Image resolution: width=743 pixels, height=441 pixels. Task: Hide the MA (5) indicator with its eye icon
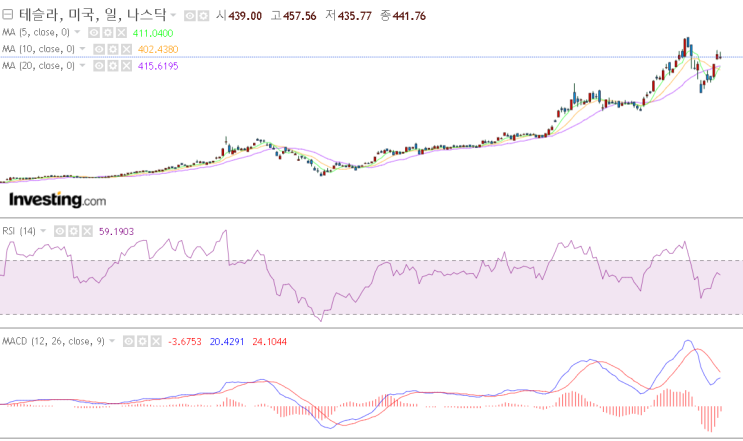click(94, 33)
